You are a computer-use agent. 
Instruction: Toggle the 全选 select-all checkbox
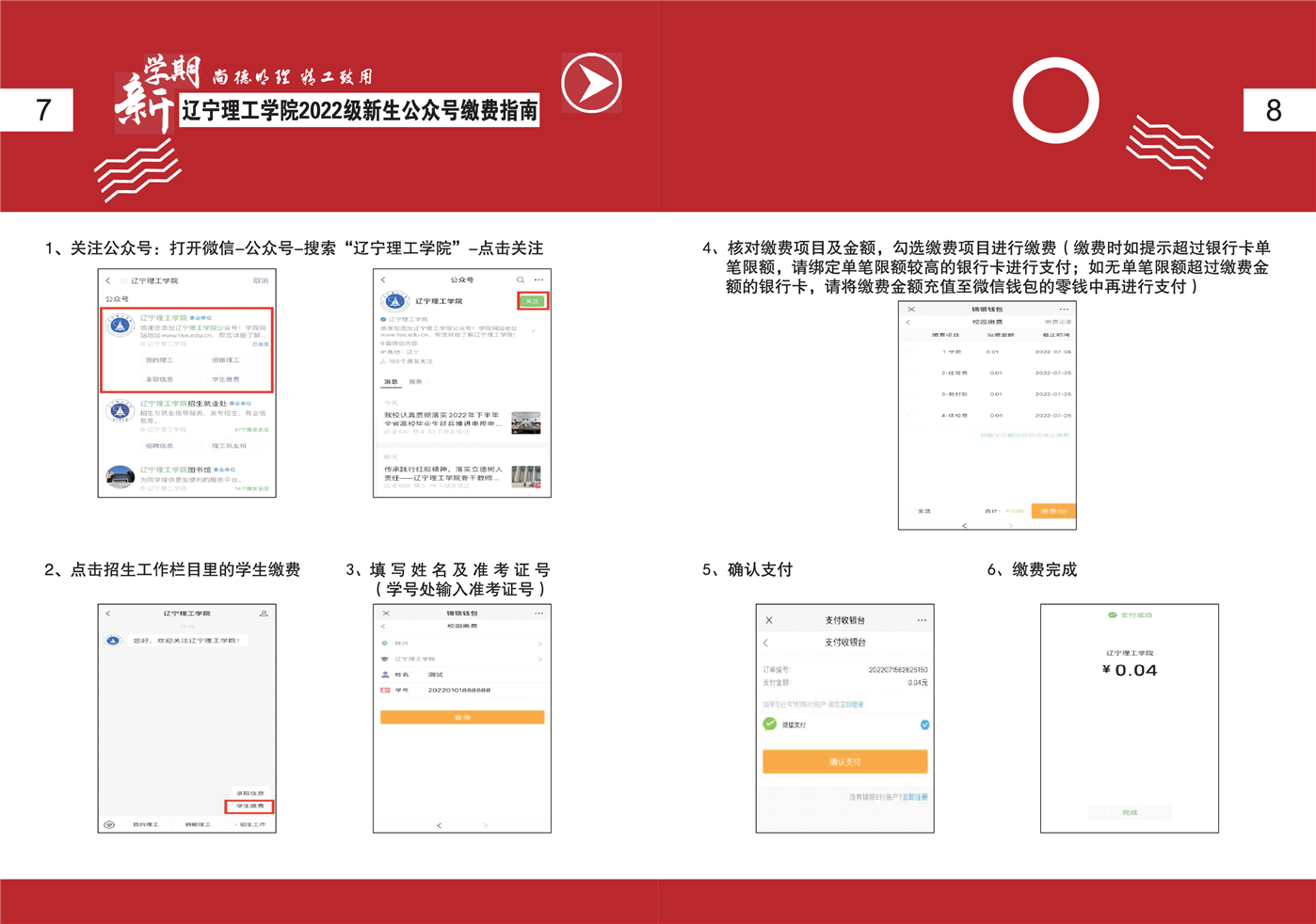click(911, 511)
